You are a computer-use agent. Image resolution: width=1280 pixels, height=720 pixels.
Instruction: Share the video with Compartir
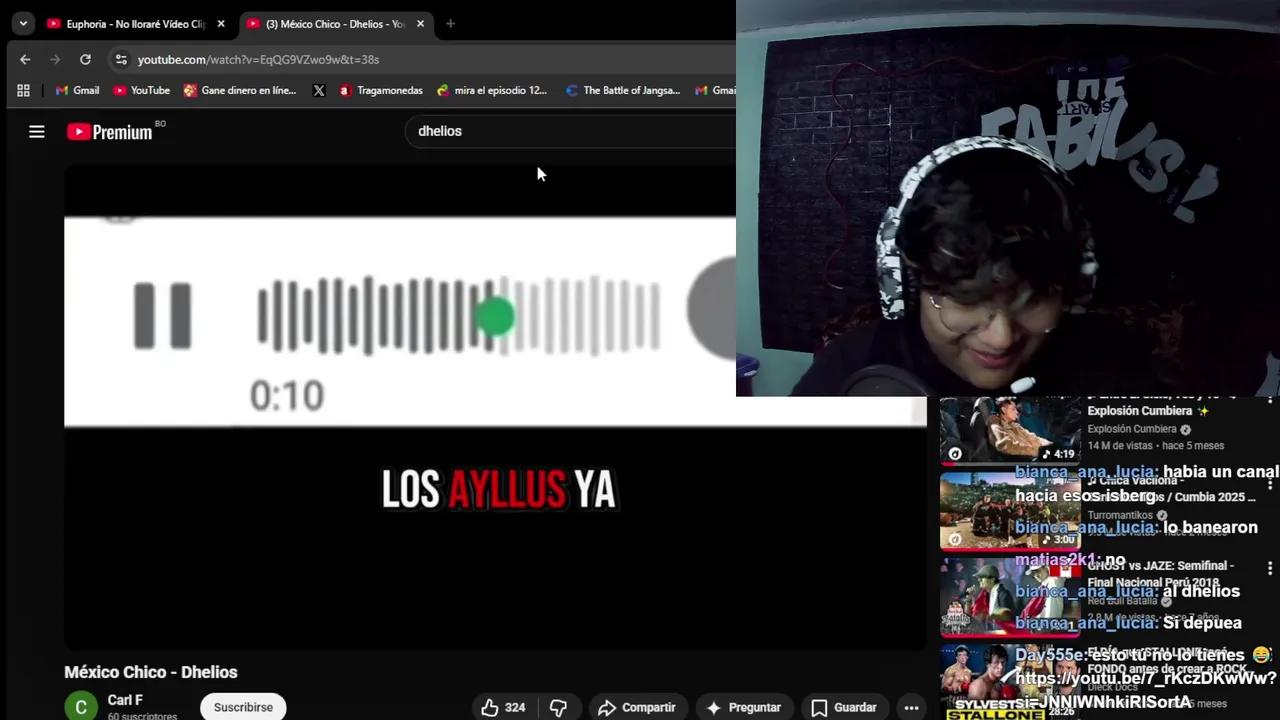click(x=637, y=707)
